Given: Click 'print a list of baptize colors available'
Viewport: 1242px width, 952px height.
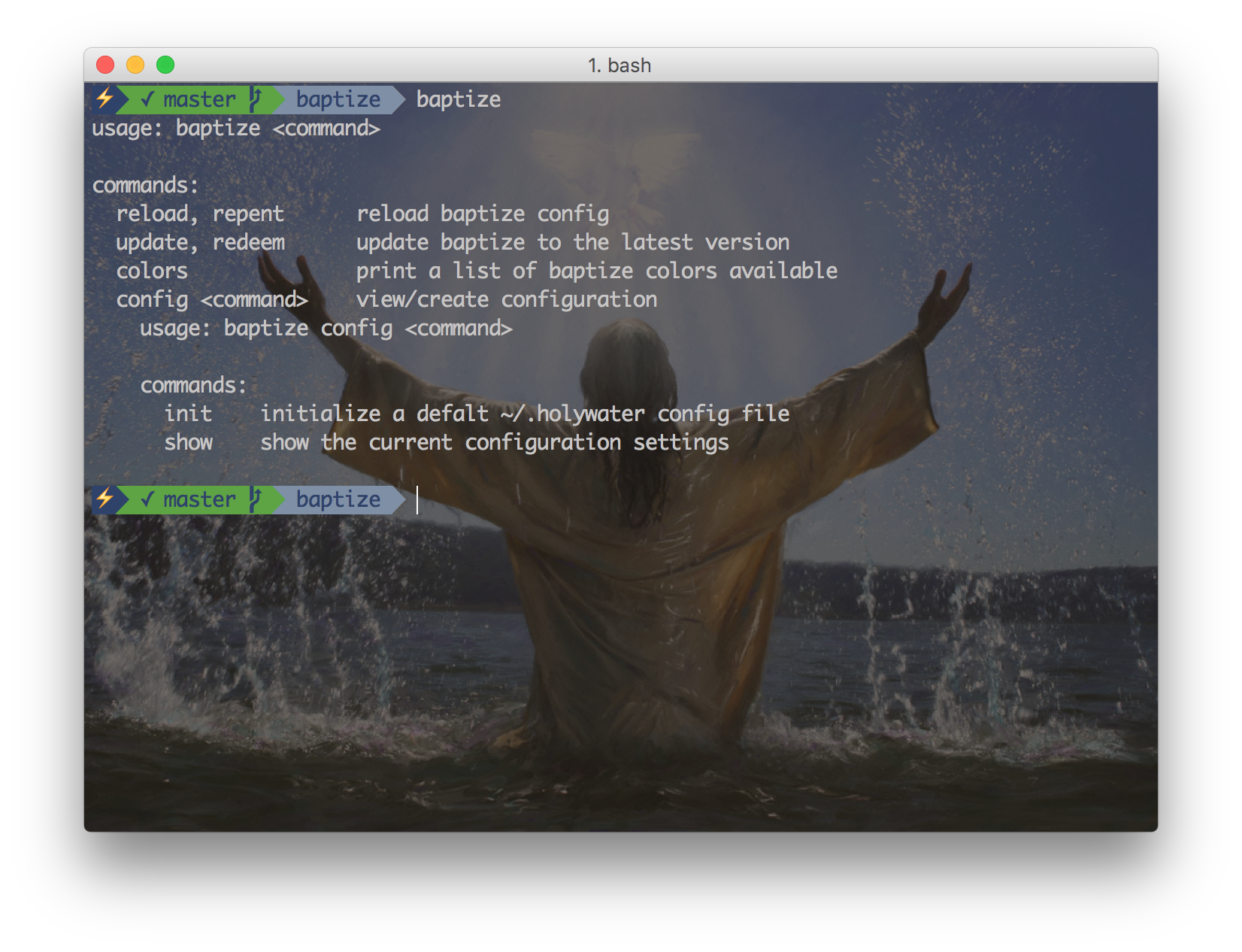Looking at the screenshot, I should 597,271.
